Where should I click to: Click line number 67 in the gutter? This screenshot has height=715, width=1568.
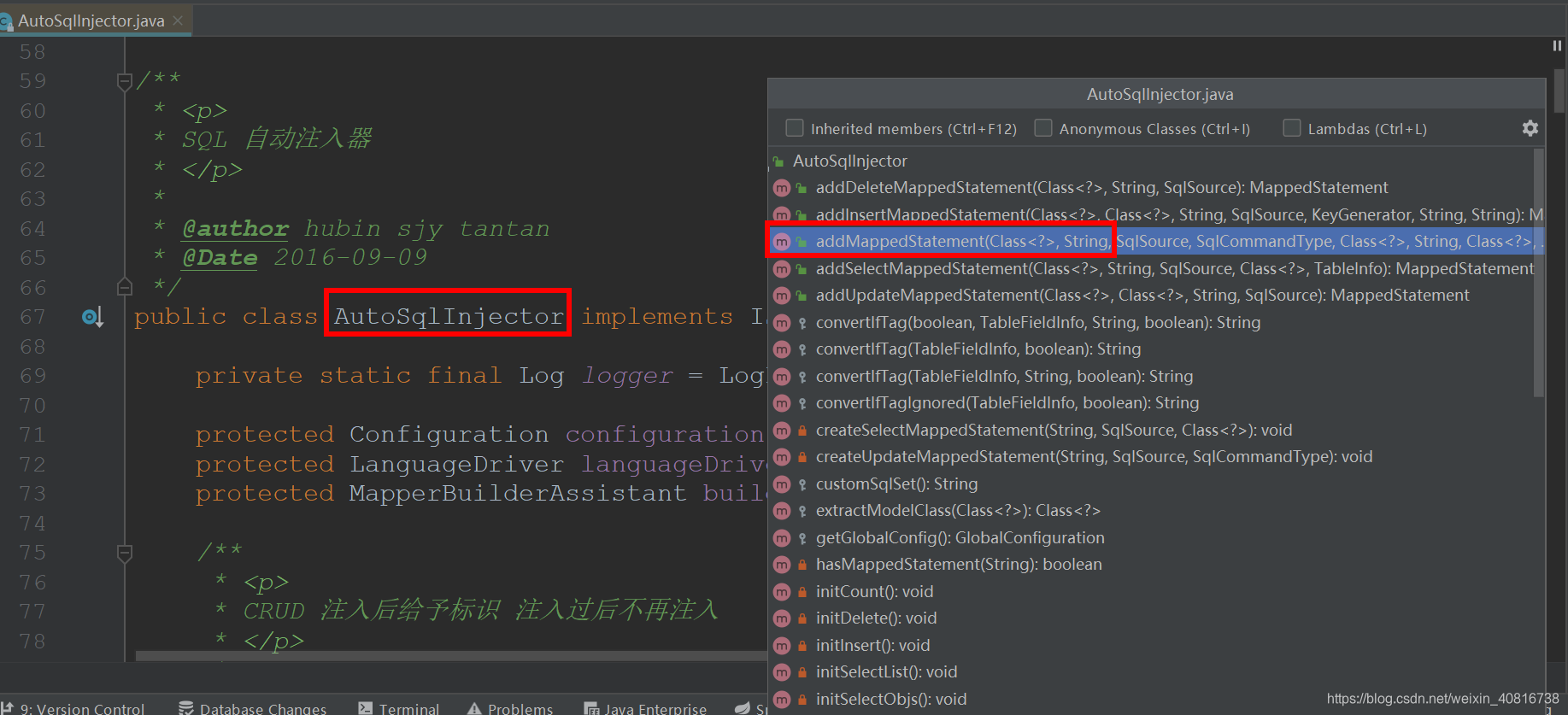[x=32, y=317]
